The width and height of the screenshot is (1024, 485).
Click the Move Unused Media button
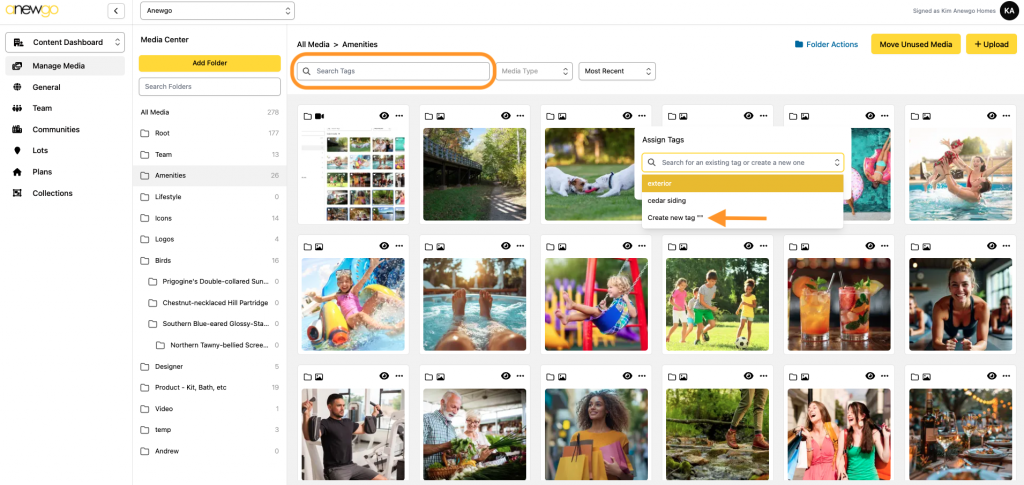915,44
